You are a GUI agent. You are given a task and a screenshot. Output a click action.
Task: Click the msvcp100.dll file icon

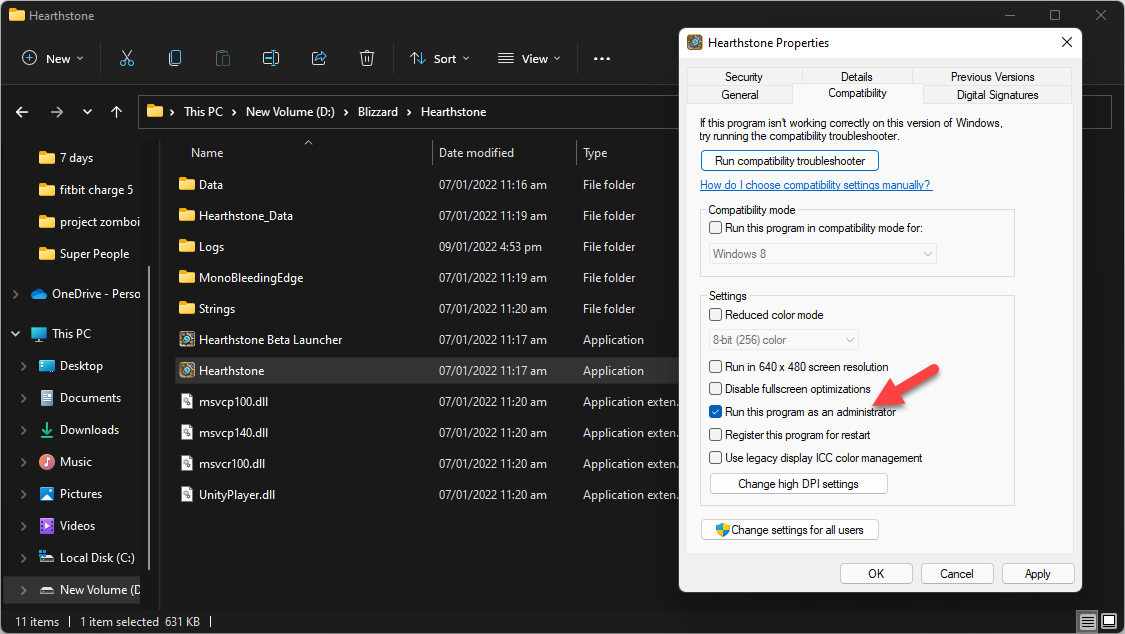[x=187, y=401]
